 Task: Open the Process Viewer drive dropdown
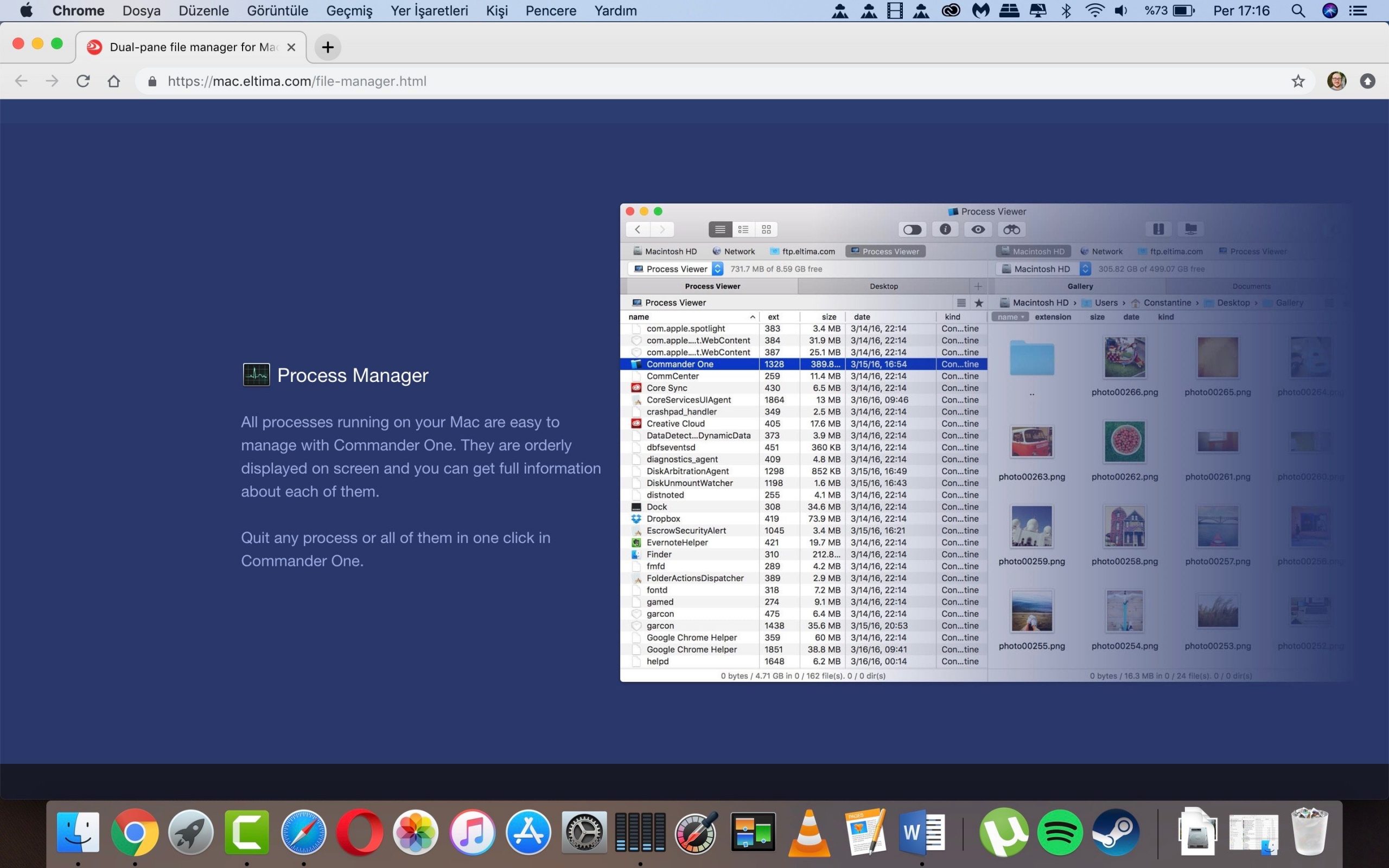click(x=717, y=269)
